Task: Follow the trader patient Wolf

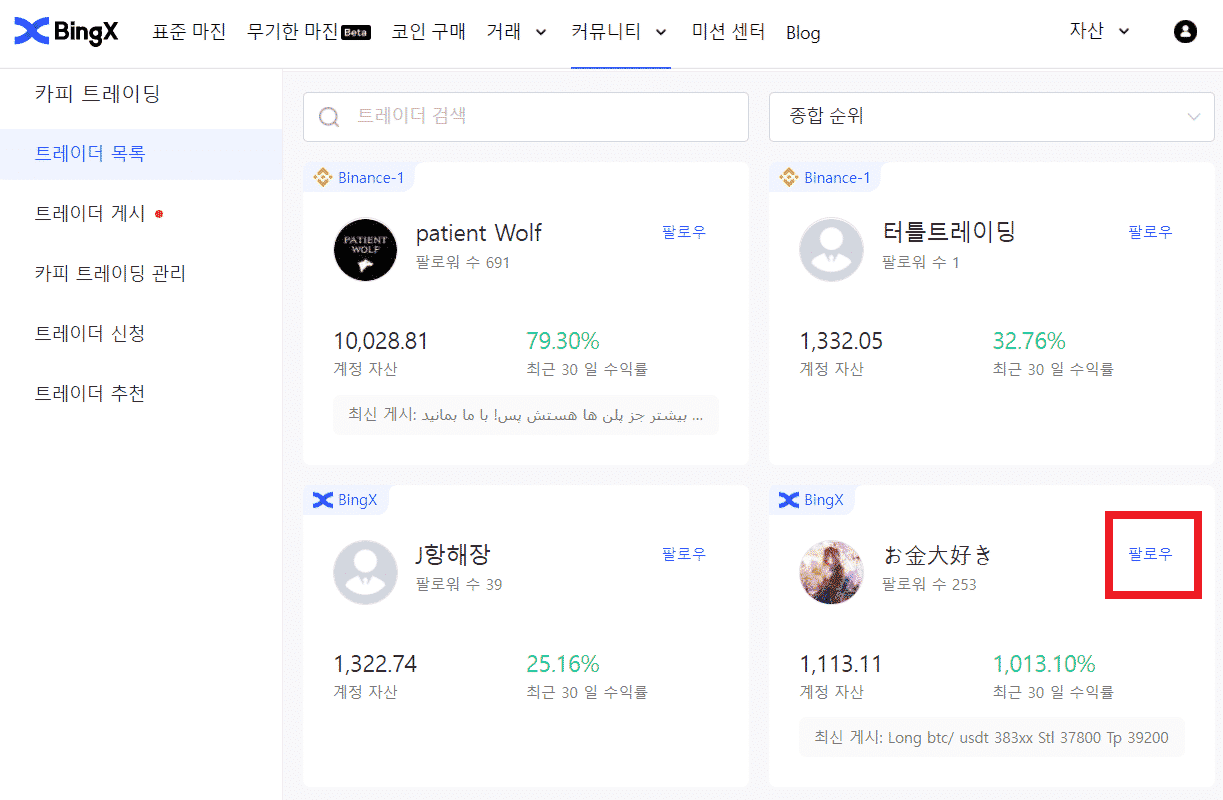Action: 683,231
